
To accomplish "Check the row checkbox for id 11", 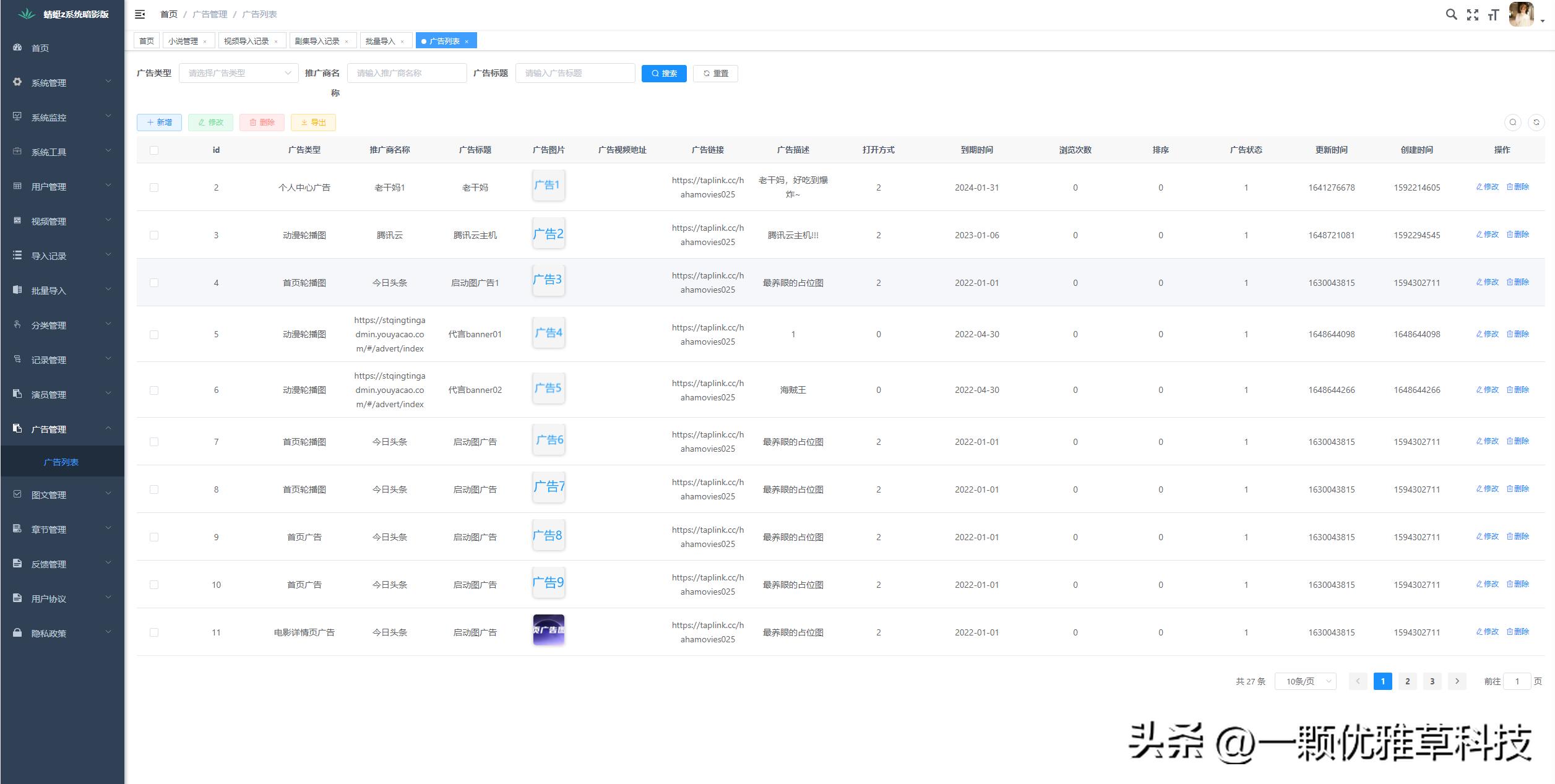I will (154, 632).
